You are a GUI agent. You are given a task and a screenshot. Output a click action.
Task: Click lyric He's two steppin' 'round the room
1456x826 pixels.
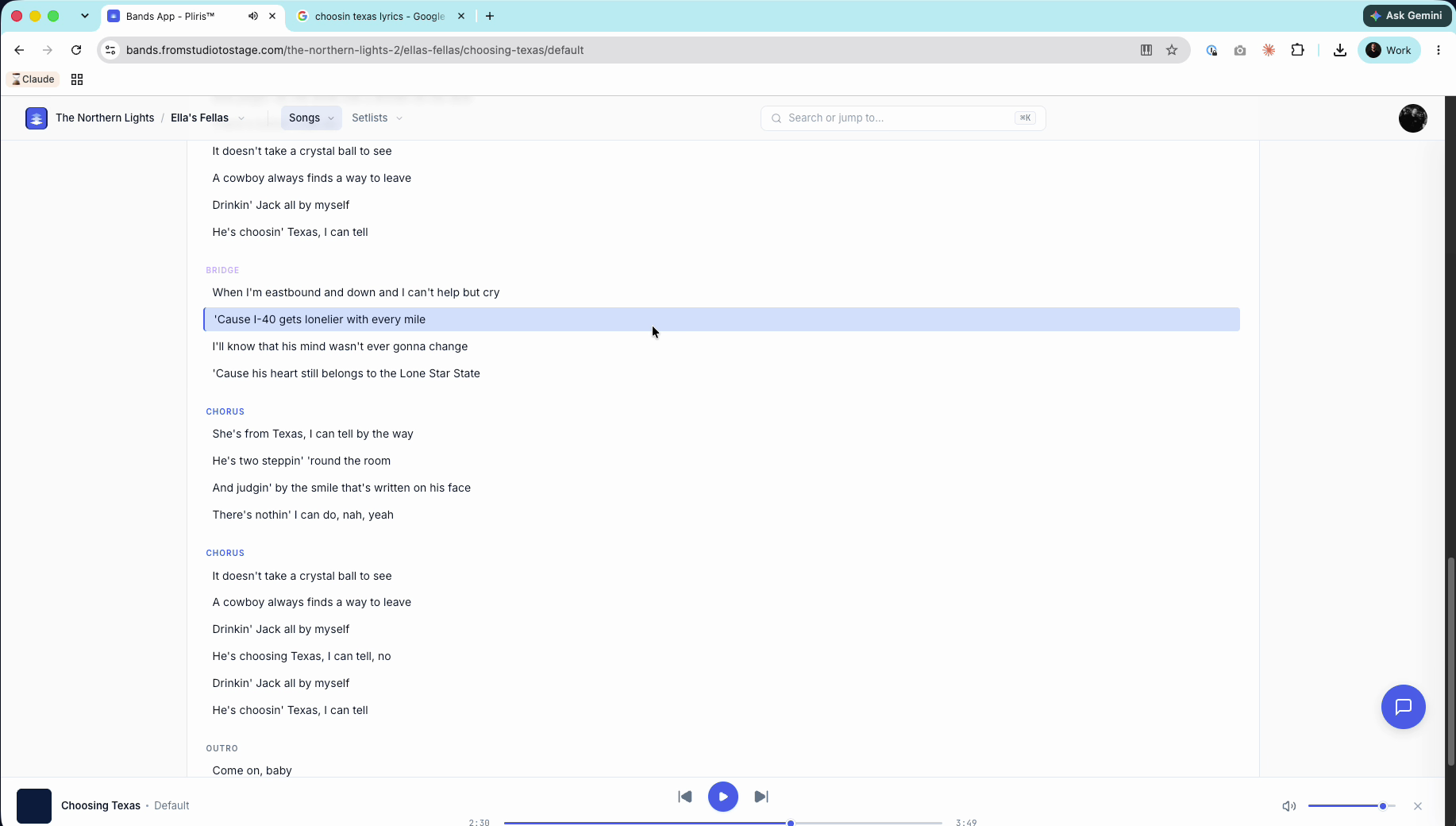(302, 461)
